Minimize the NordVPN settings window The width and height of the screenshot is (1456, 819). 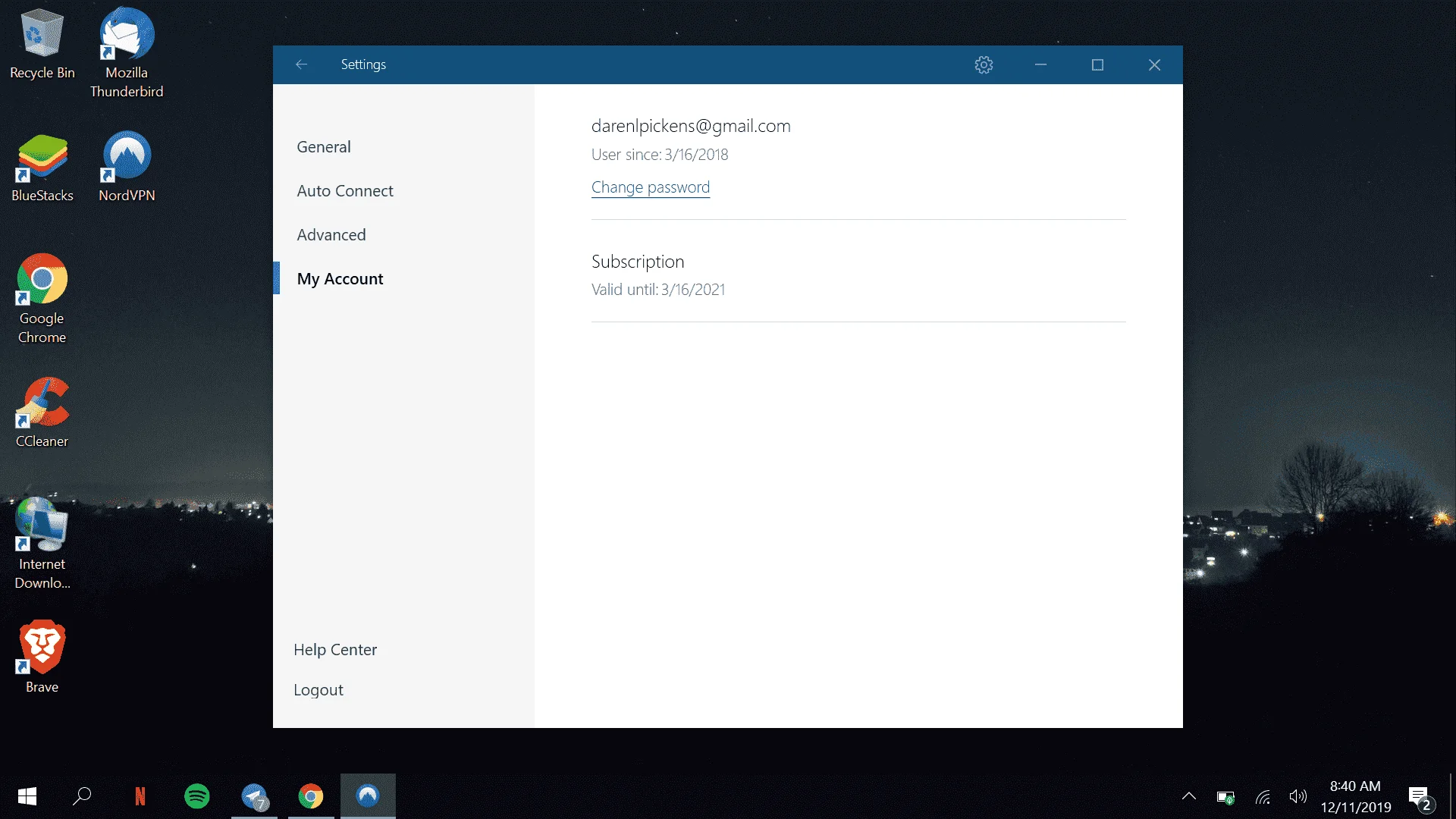pos(1040,64)
